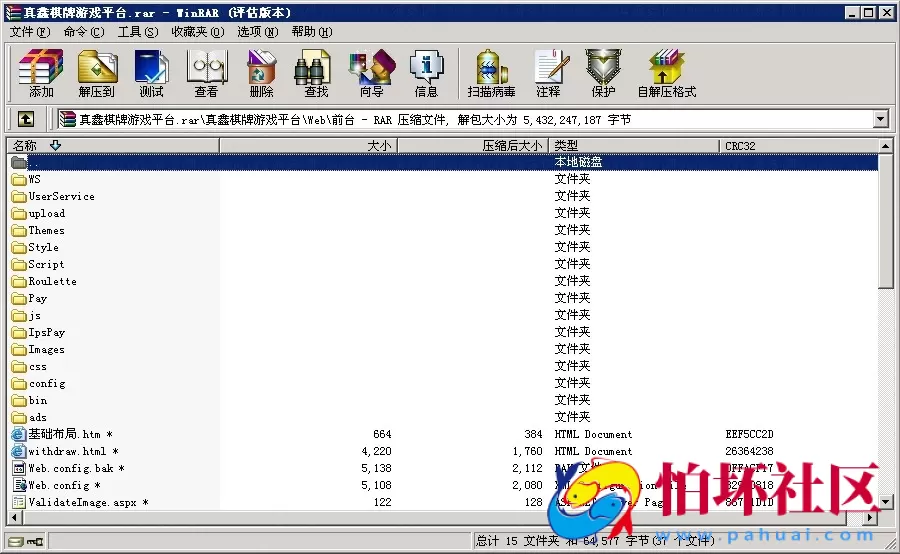Screen dimensions: 900x554
Task: Click the 注释 (Comment) toolbar icon
Action: pos(549,73)
